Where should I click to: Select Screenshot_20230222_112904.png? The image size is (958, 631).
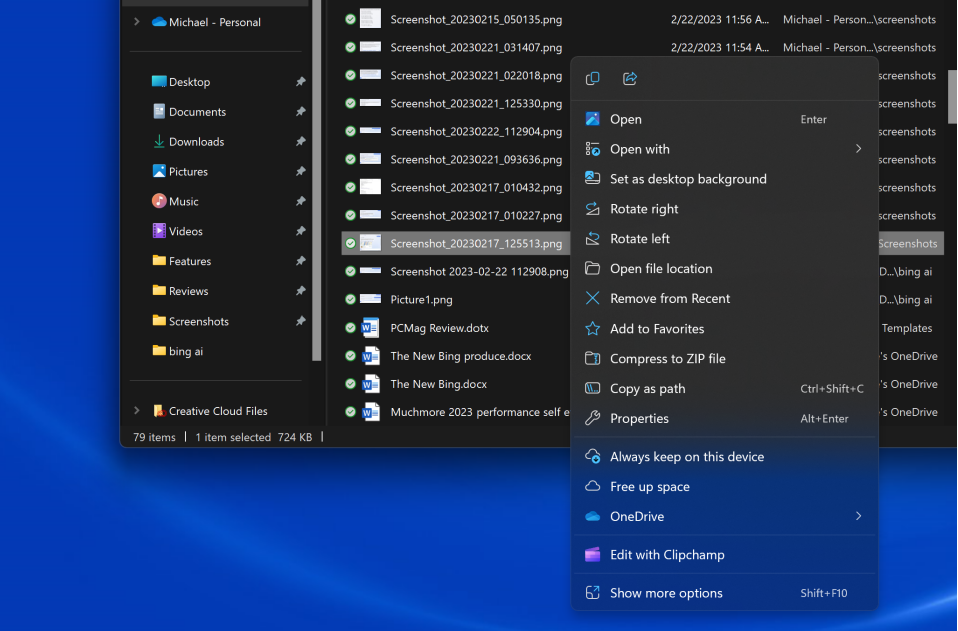pyautogui.click(x=476, y=131)
